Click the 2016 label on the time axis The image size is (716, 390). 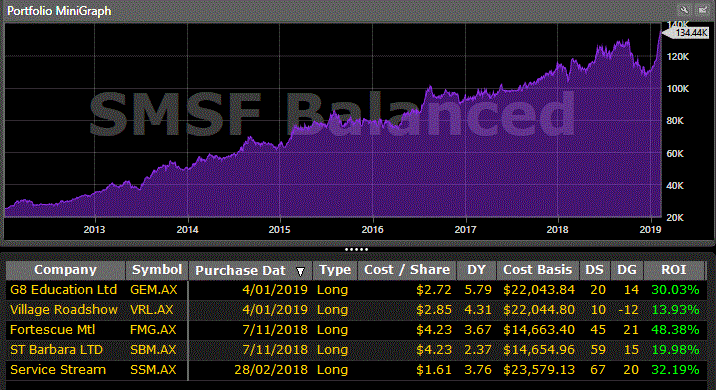click(373, 230)
